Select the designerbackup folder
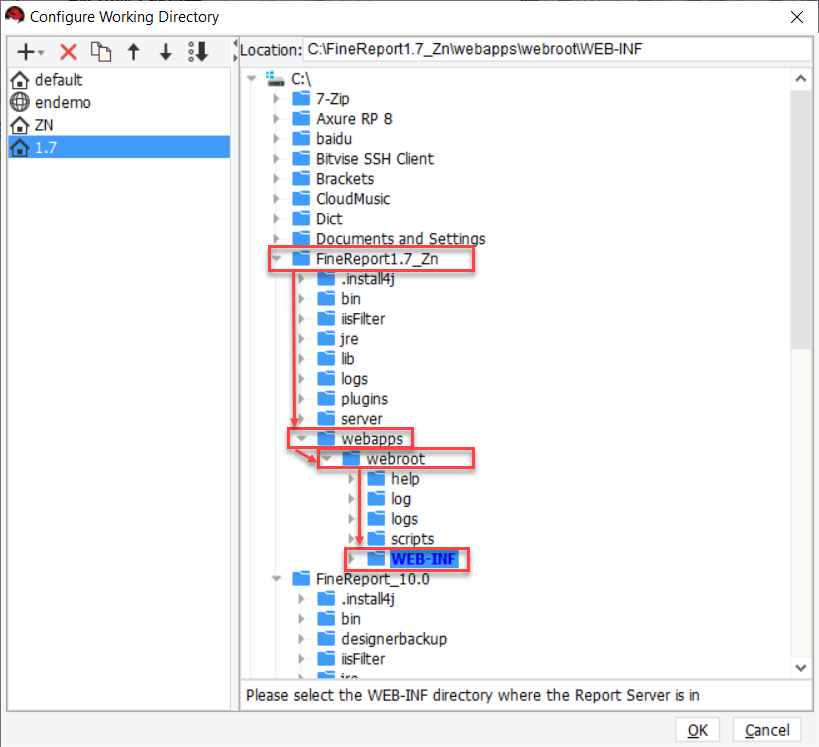Screen dimensions: 819x747 [x=394, y=639]
